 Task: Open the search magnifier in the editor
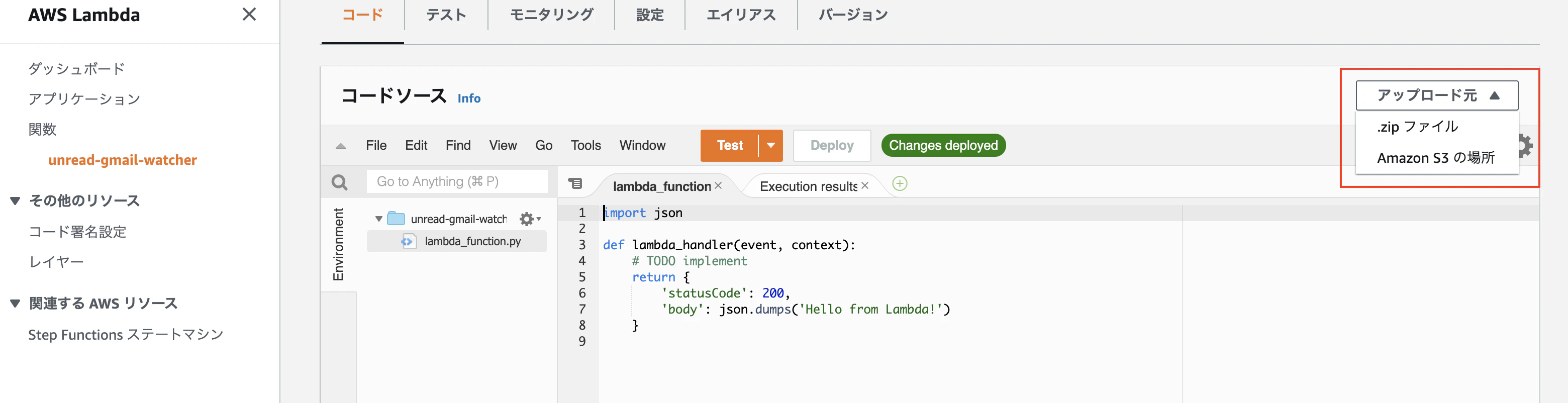(340, 182)
